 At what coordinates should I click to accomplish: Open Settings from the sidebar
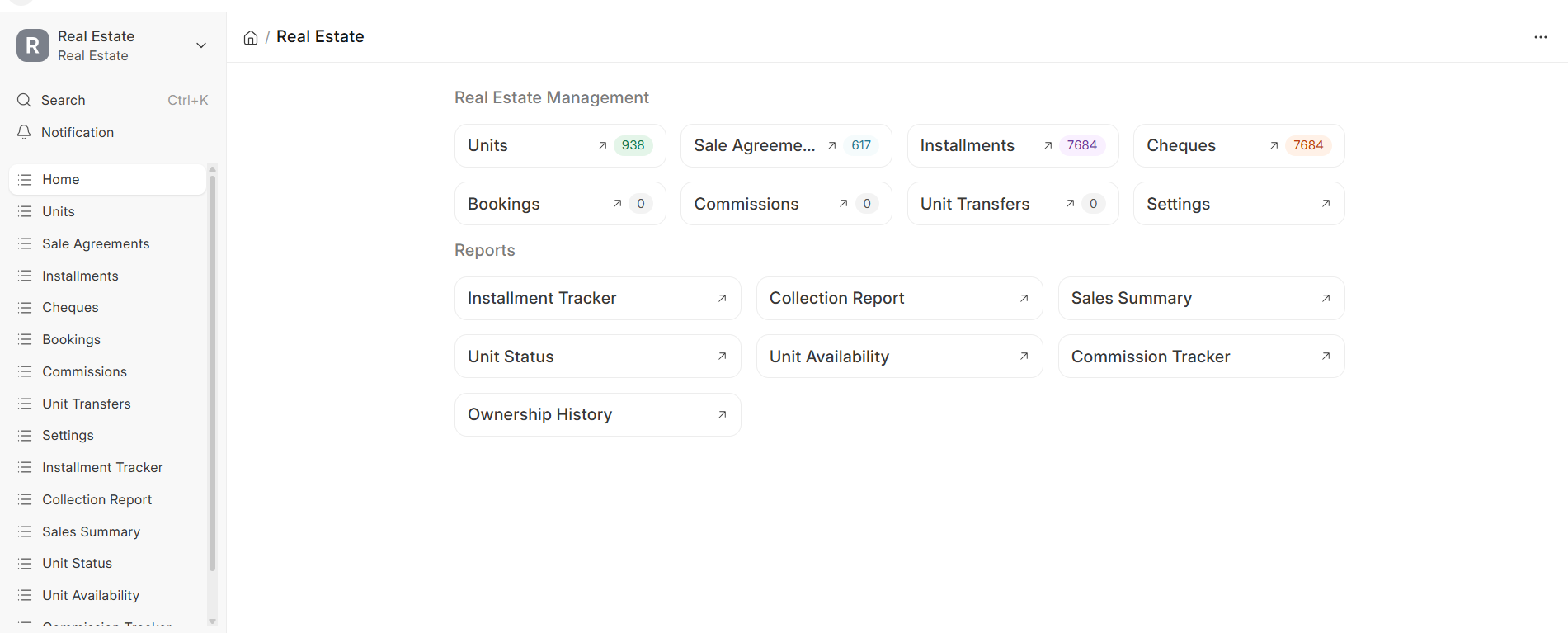(107, 435)
